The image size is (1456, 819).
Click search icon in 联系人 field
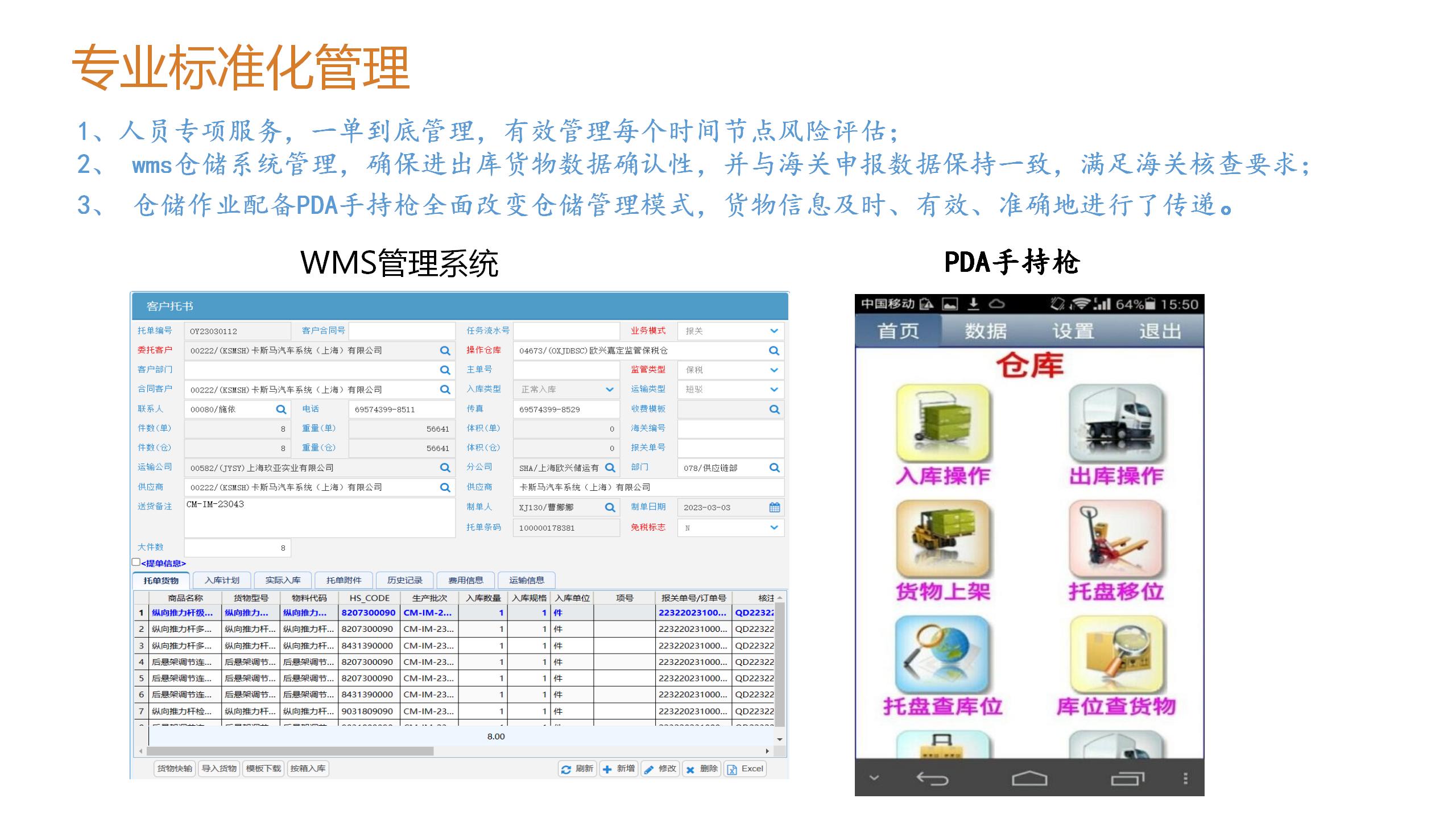[x=281, y=409]
